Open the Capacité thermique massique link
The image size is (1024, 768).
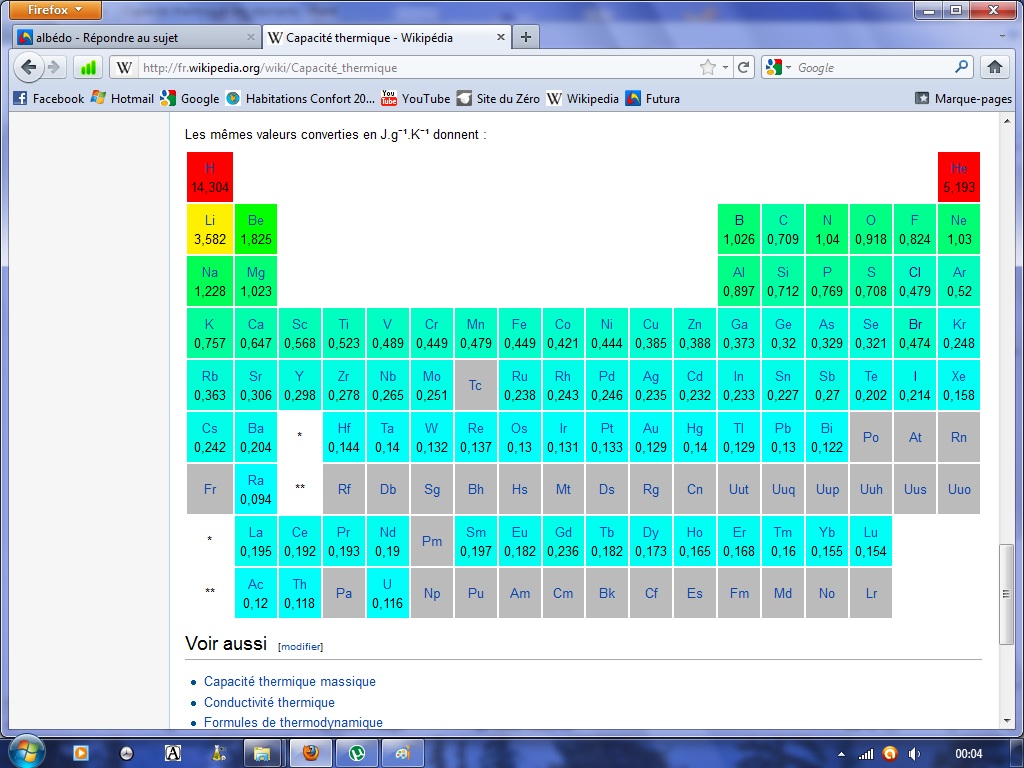pos(290,681)
